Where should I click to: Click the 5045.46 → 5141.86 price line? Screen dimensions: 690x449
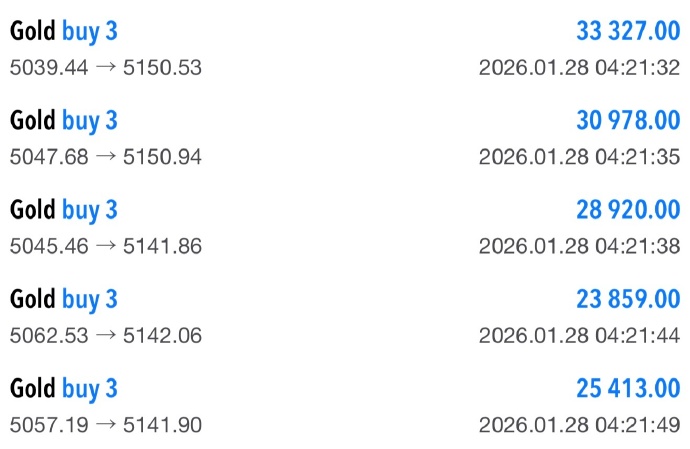tap(106, 246)
